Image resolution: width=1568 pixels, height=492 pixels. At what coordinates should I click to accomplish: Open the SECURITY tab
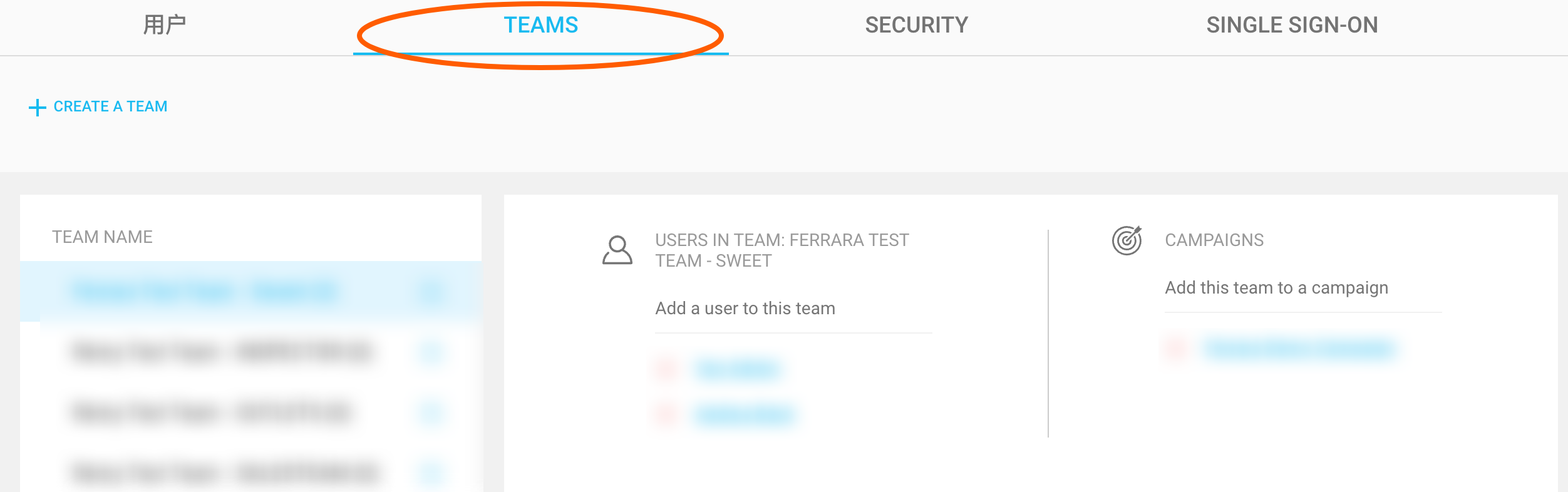916,25
